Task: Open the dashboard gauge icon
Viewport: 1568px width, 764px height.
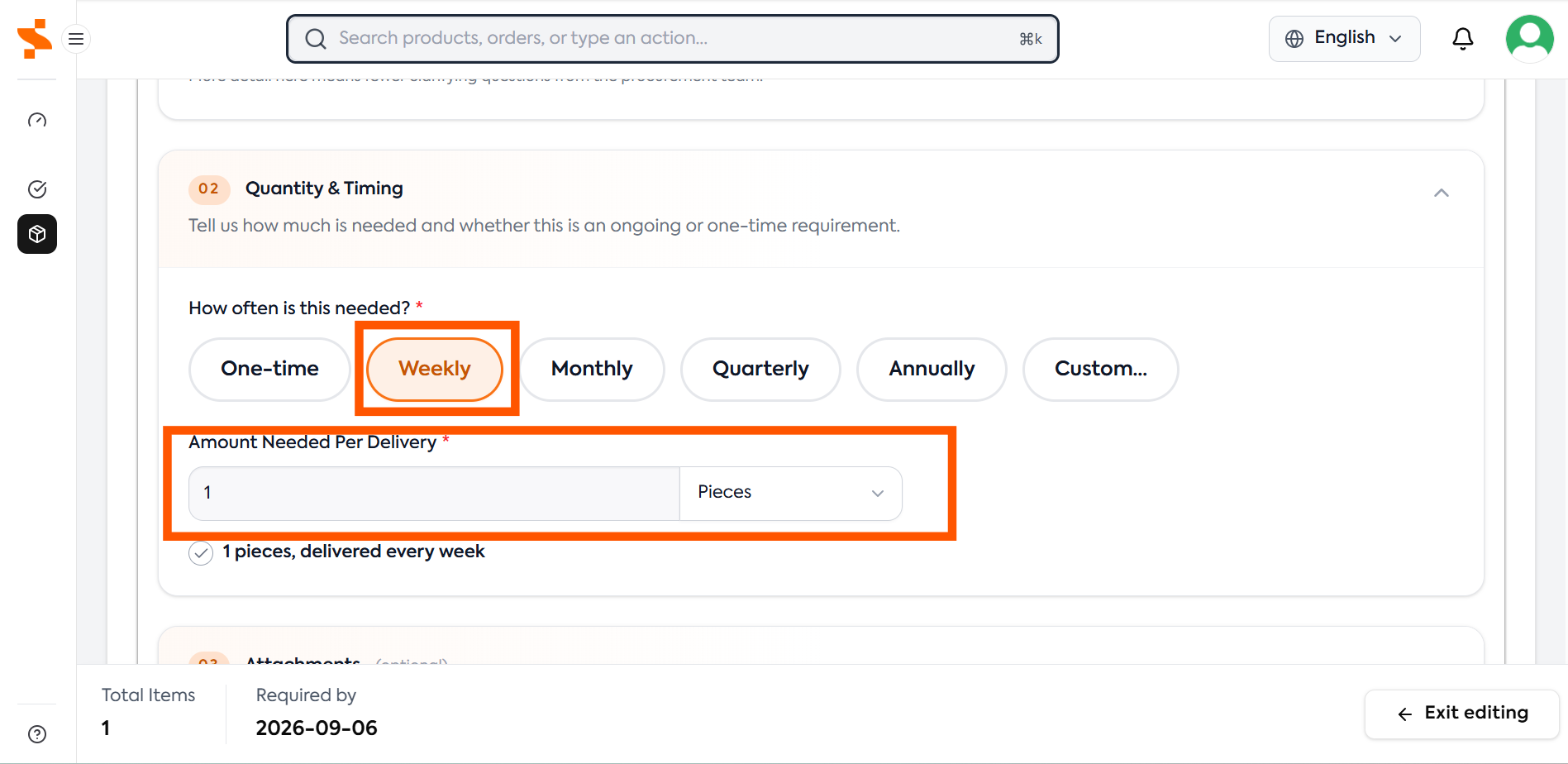Action: click(x=37, y=121)
